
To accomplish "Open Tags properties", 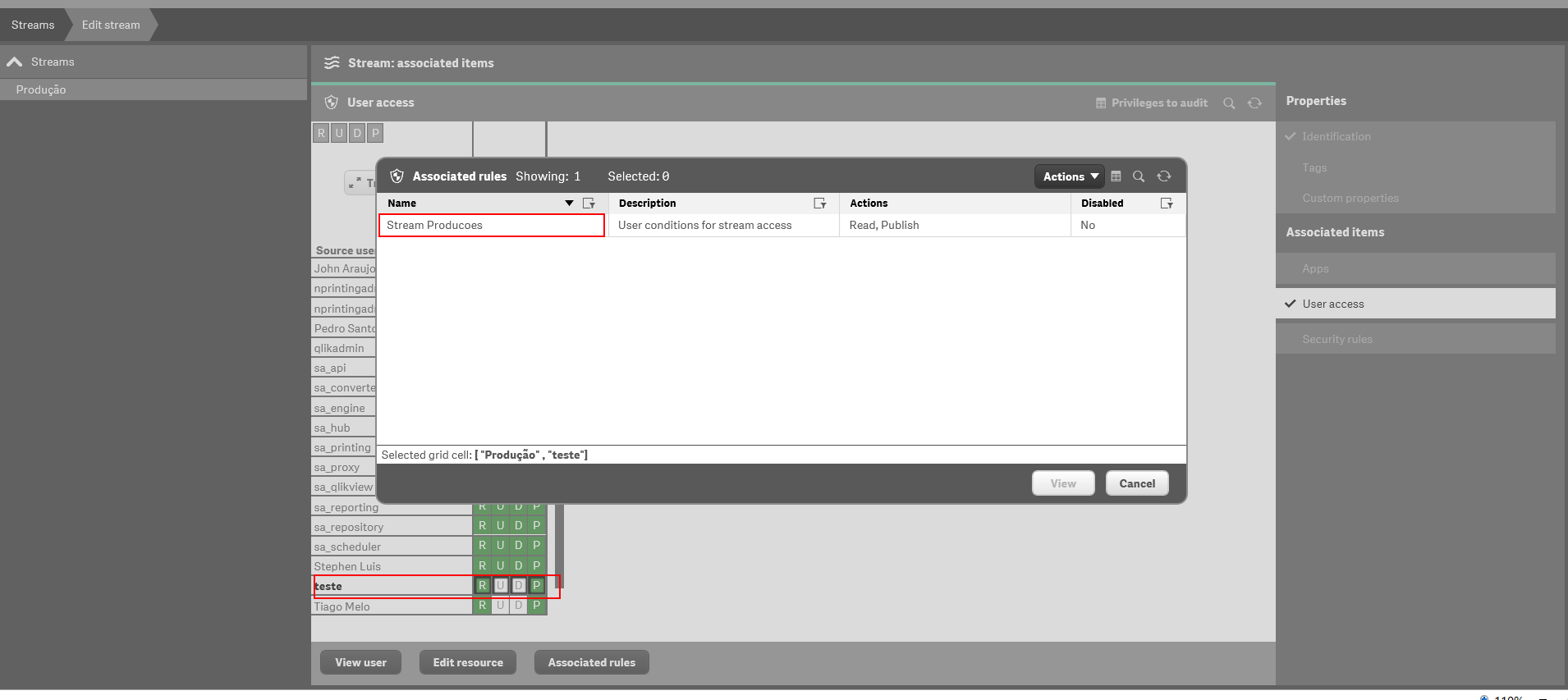I will [1415, 167].
